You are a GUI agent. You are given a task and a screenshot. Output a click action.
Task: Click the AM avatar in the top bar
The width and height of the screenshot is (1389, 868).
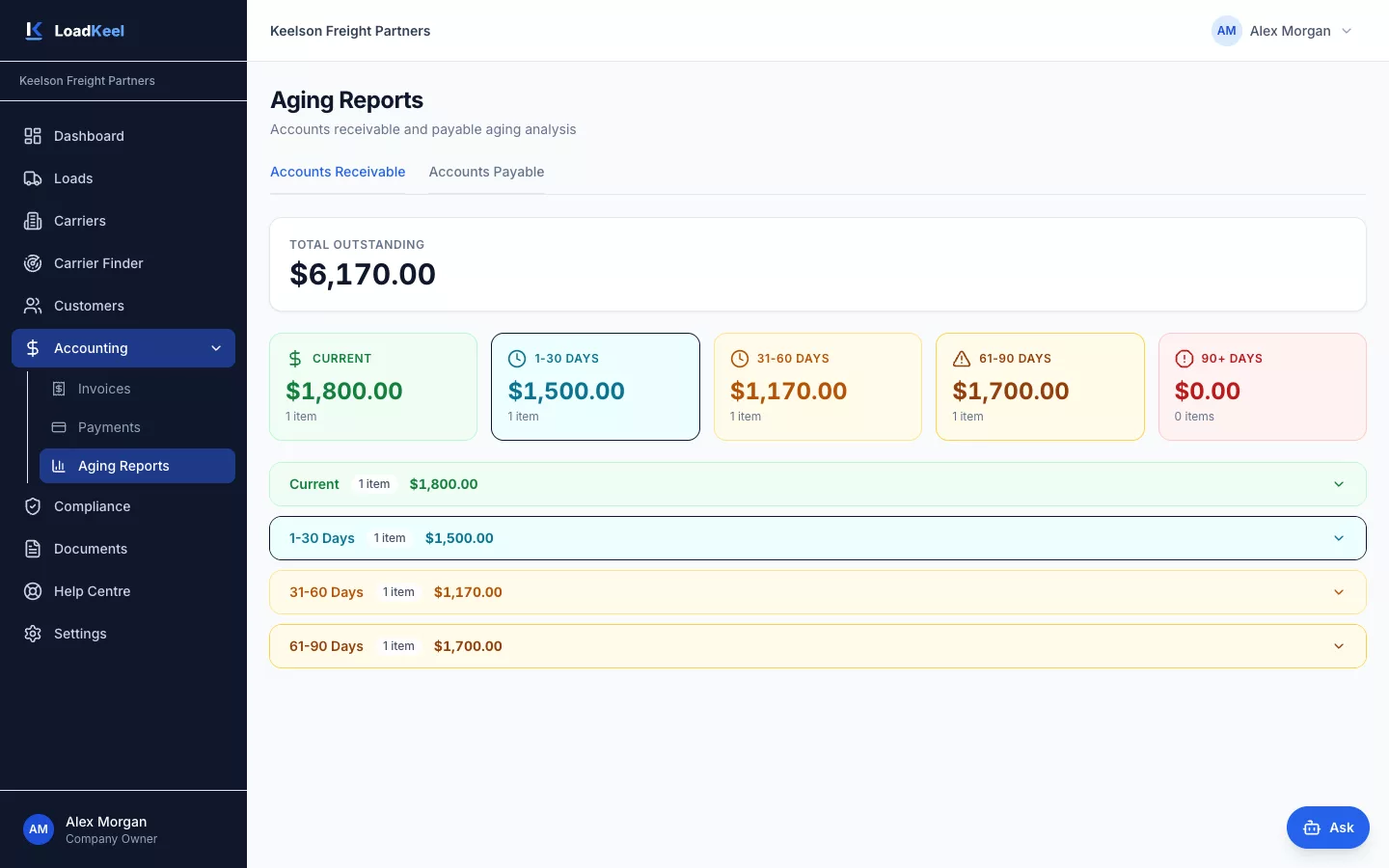[x=1226, y=31]
